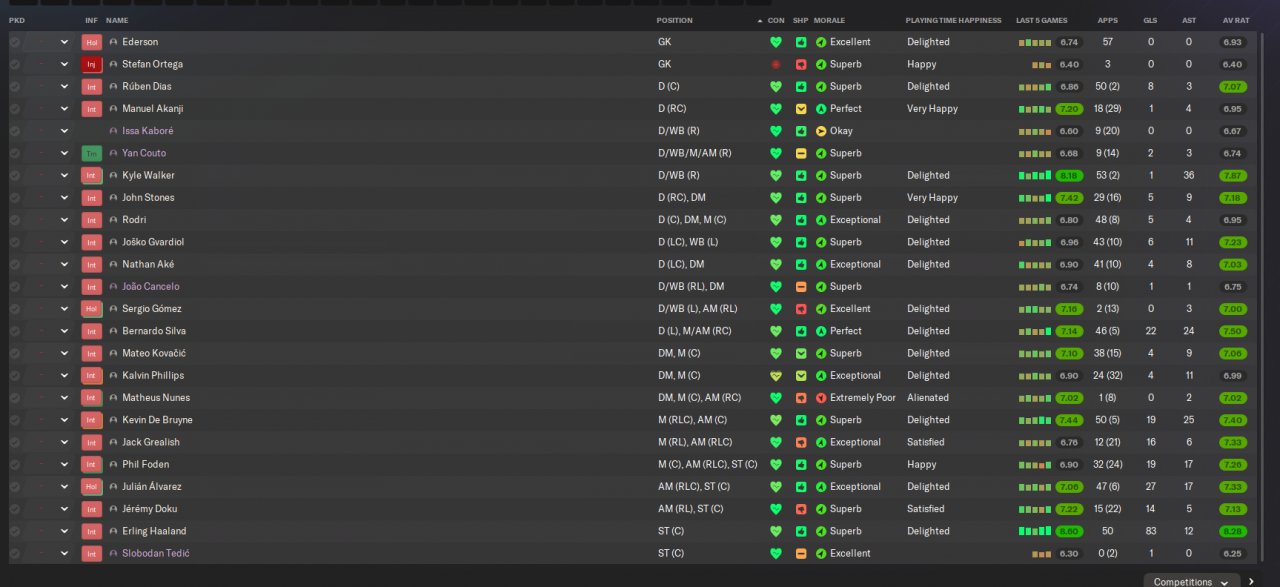The width and height of the screenshot is (1280, 587).
Task: Sort by the NAME column header
Action: [117, 20]
